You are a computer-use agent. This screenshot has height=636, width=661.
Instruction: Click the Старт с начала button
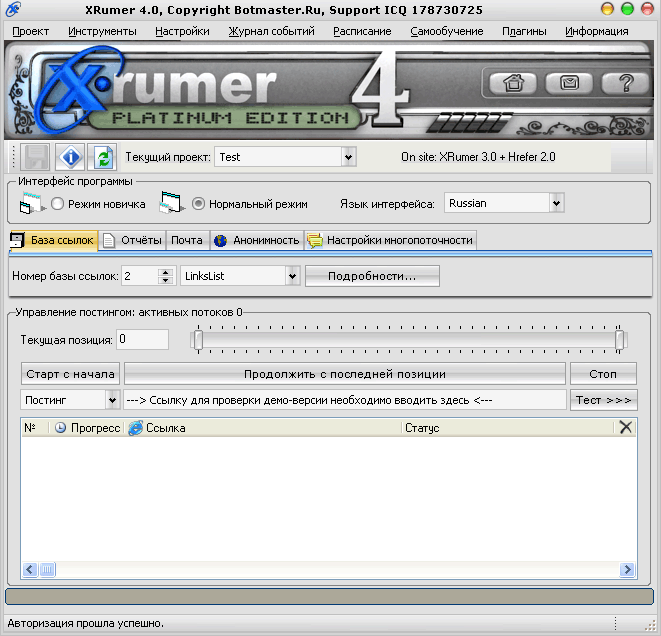click(x=70, y=374)
